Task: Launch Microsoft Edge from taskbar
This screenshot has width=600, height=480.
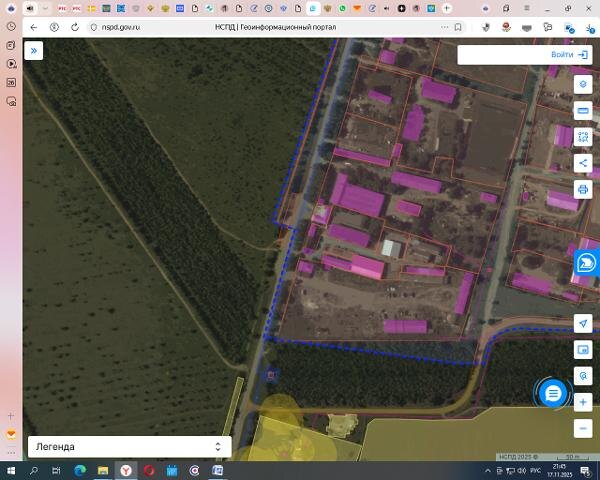Action: point(80,470)
